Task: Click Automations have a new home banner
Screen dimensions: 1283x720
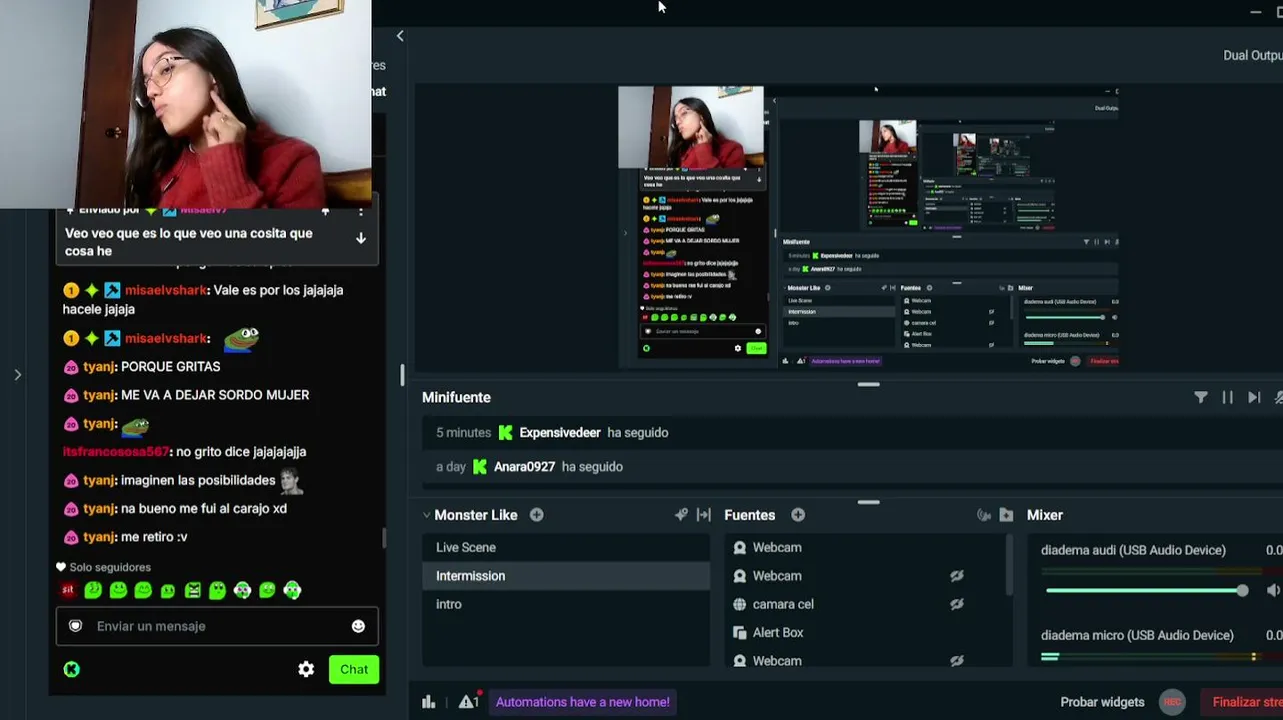Action: [582, 702]
